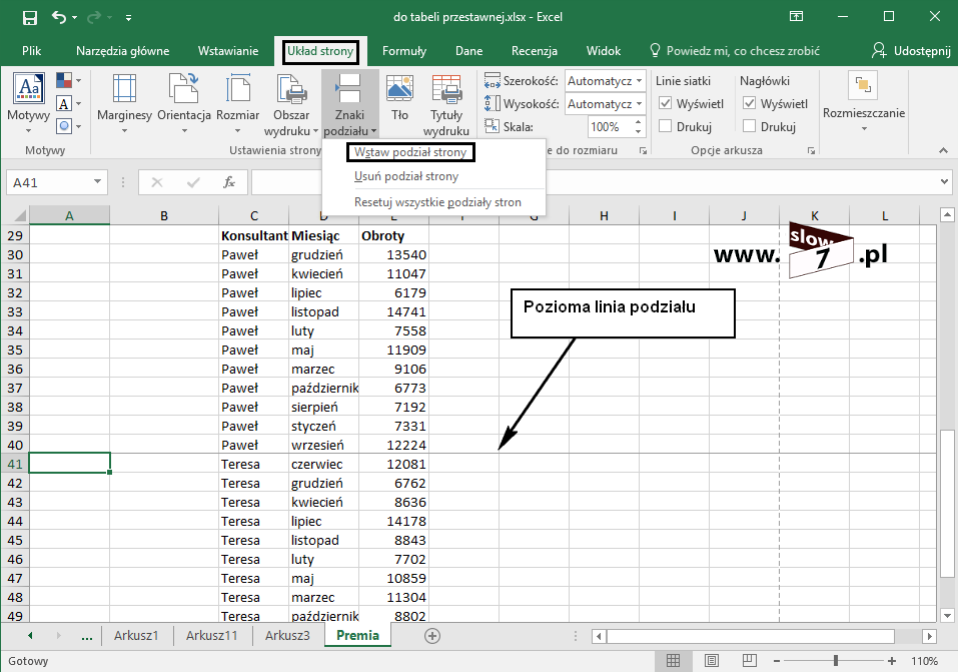The width and height of the screenshot is (958, 672).
Task: Switch to Narzędzia główne tab
Action: tap(123, 51)
